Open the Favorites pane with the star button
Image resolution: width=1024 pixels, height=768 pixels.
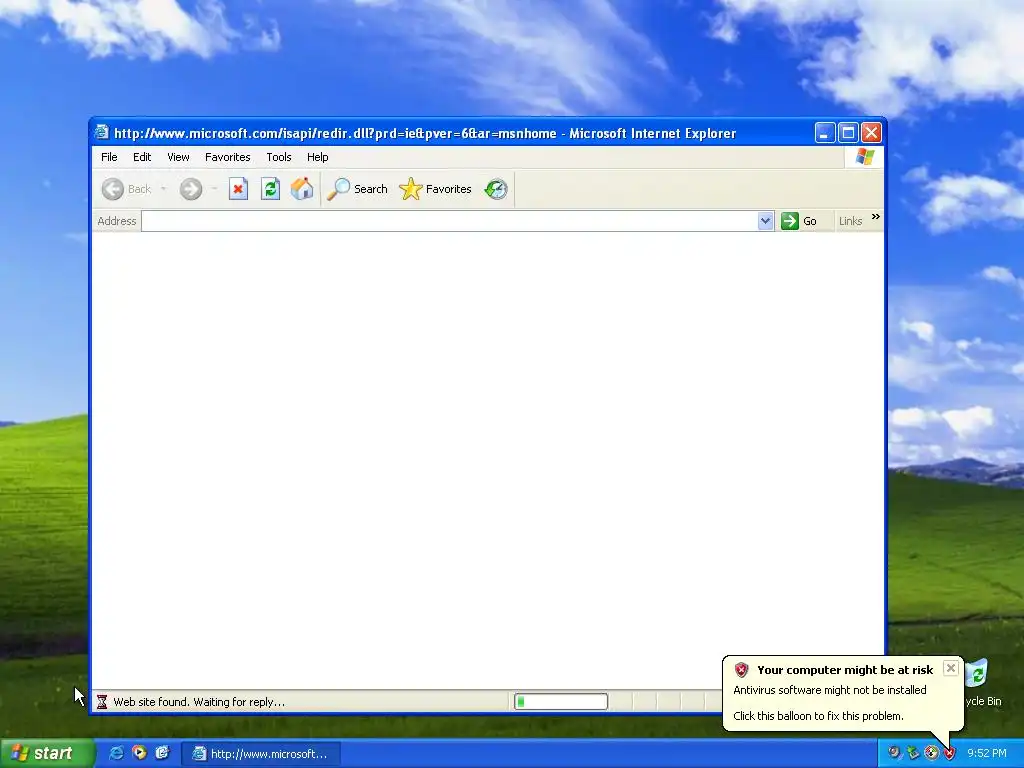point(436,189)
